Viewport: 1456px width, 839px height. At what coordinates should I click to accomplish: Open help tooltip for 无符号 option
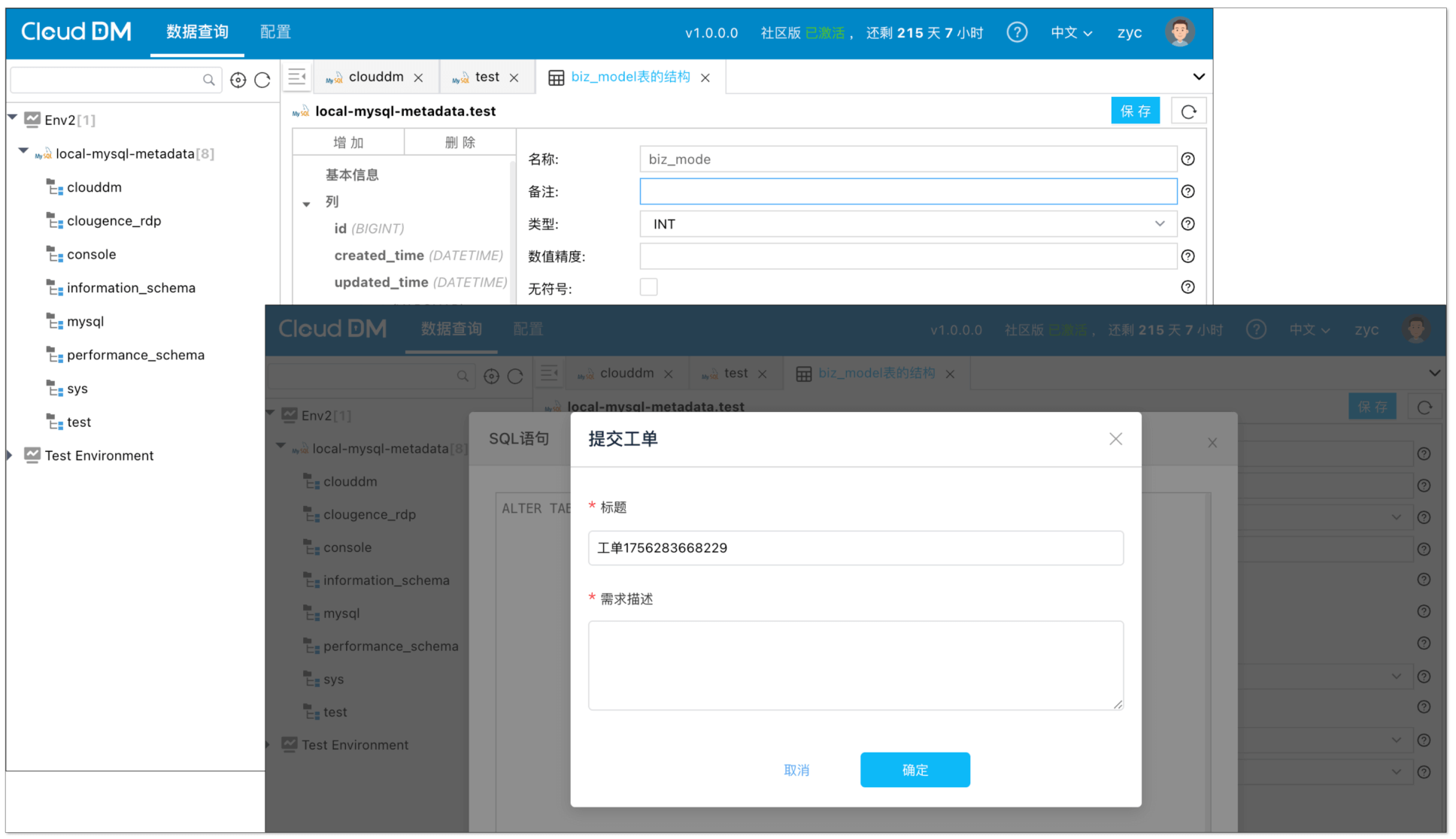click(1188, 287)
